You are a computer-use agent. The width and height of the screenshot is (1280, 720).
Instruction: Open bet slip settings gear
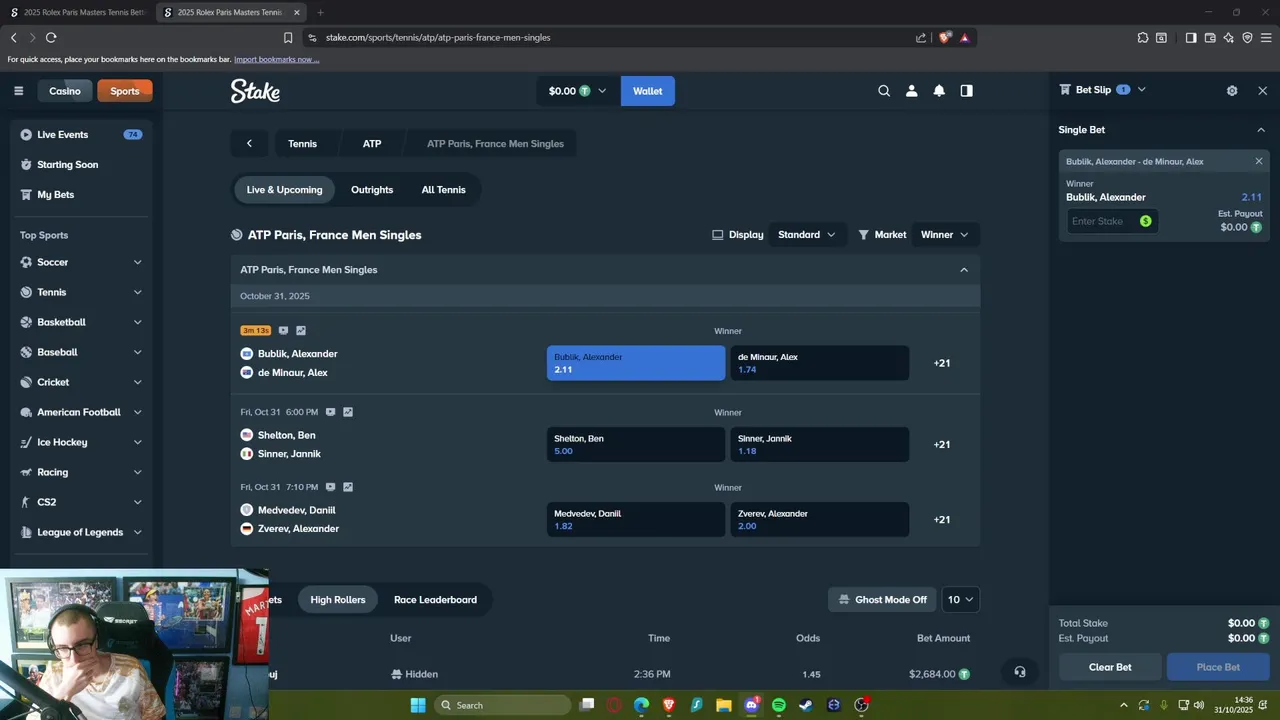1232,90
